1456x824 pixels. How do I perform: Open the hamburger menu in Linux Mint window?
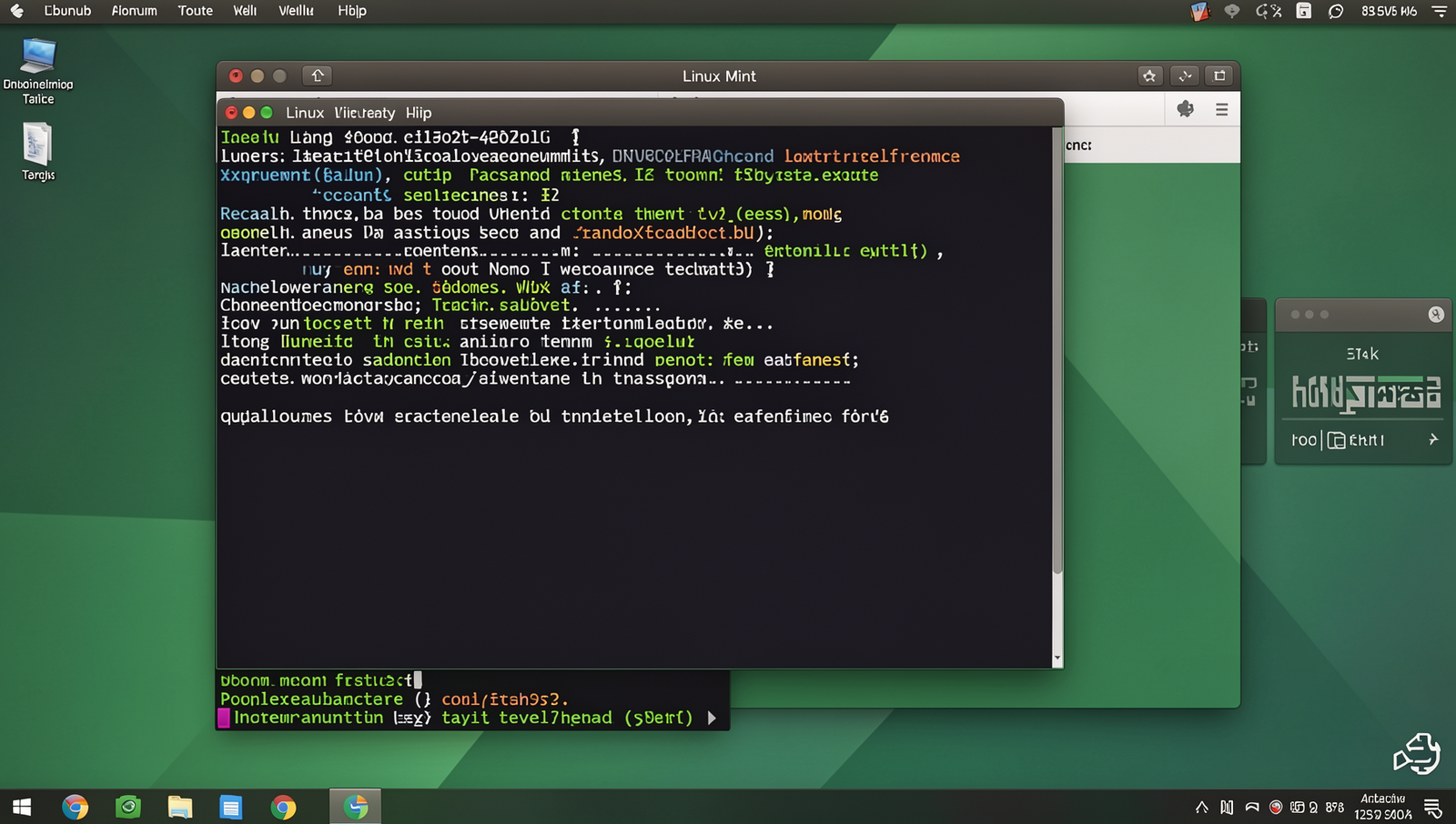pyautogui.click(x=1221, y=109)
